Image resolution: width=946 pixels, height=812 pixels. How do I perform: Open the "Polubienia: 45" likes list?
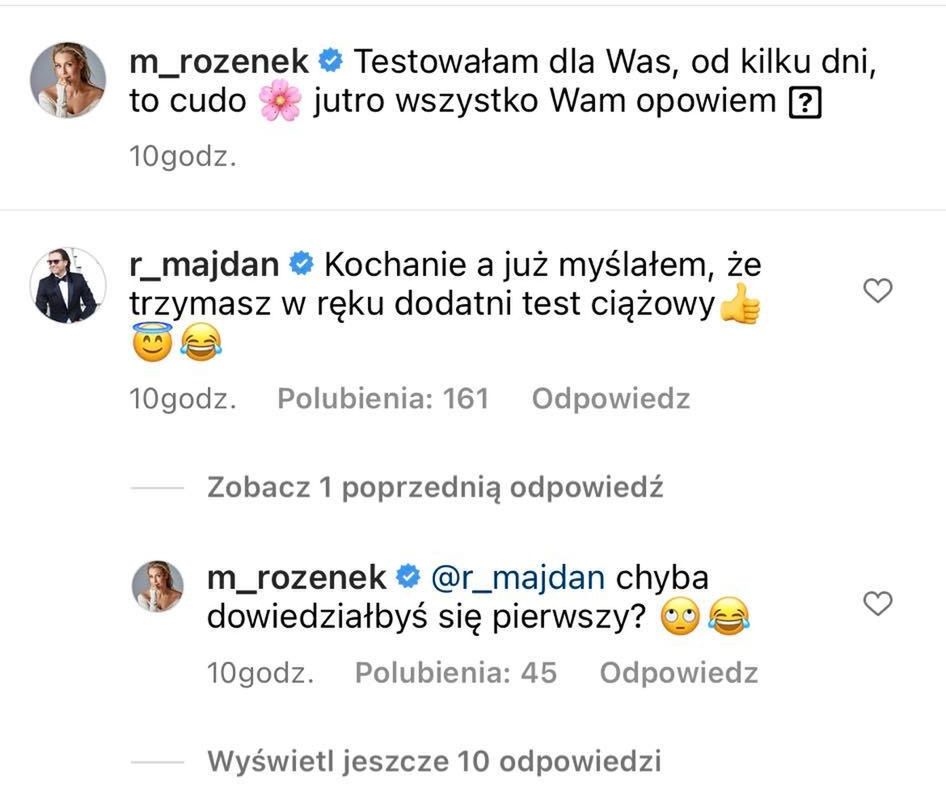[455, 673]
